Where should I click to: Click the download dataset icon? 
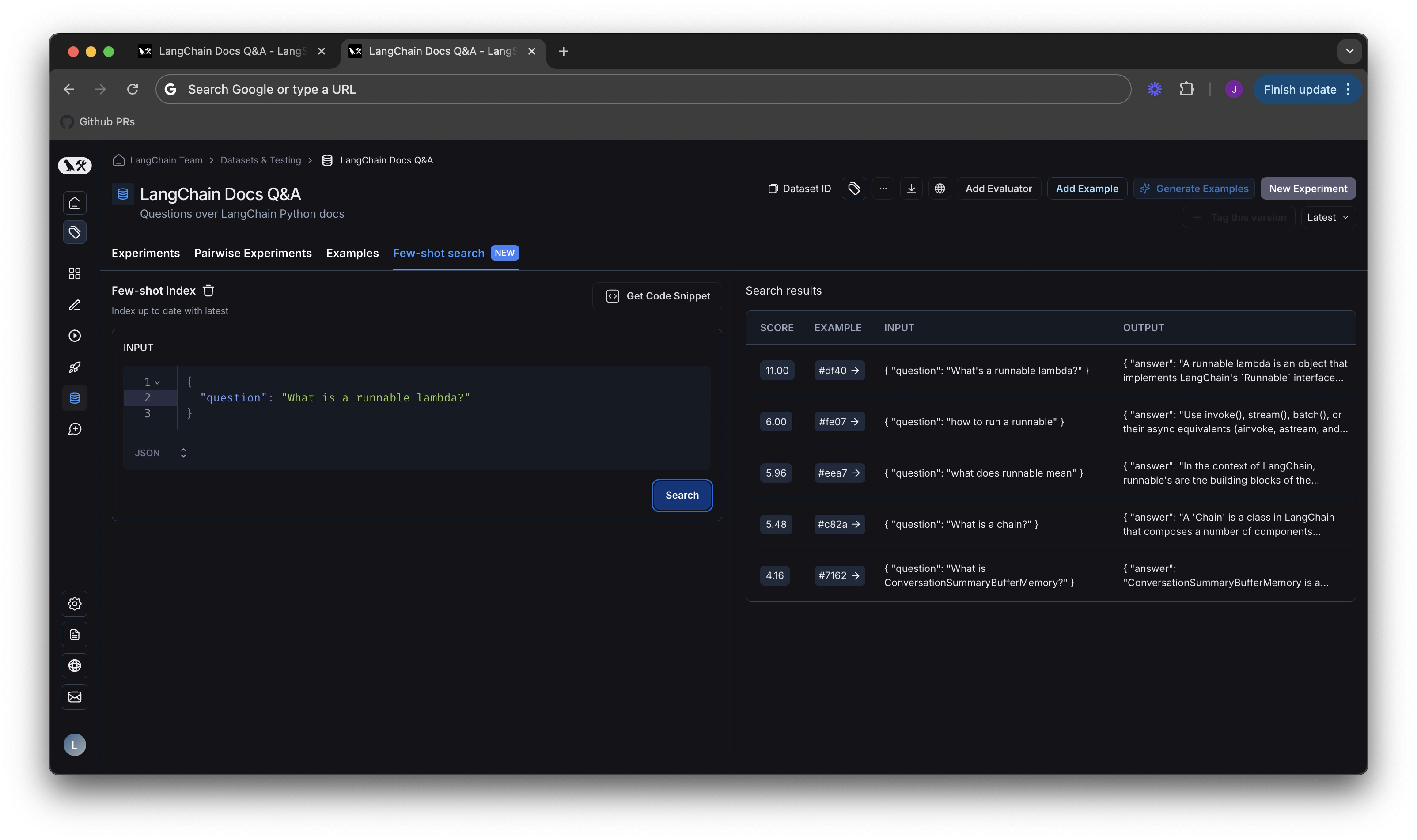pos(911,189)
